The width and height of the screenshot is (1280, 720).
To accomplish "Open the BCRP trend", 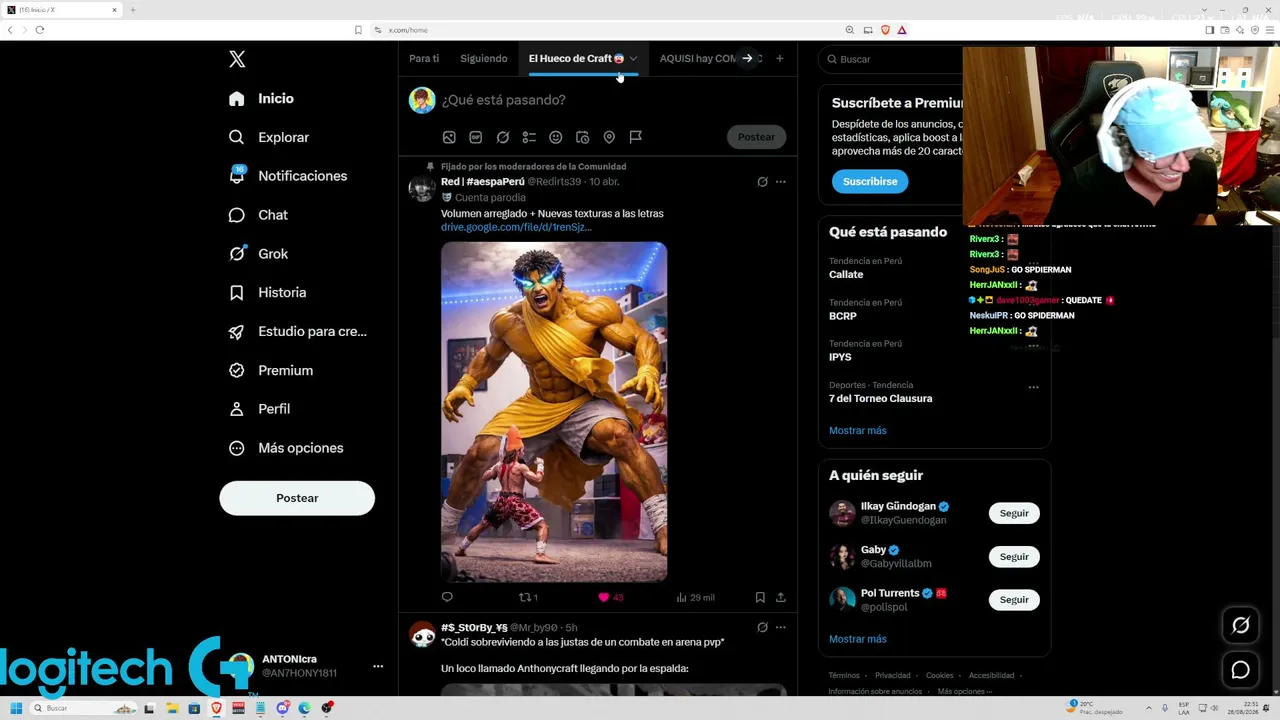I will [x=843, y=316].
